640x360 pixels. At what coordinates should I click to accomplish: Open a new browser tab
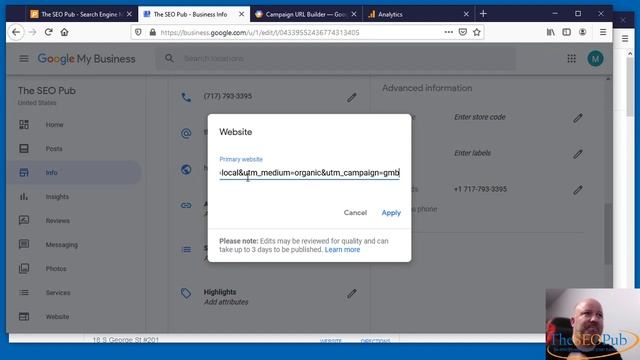(x=483, y=14)
